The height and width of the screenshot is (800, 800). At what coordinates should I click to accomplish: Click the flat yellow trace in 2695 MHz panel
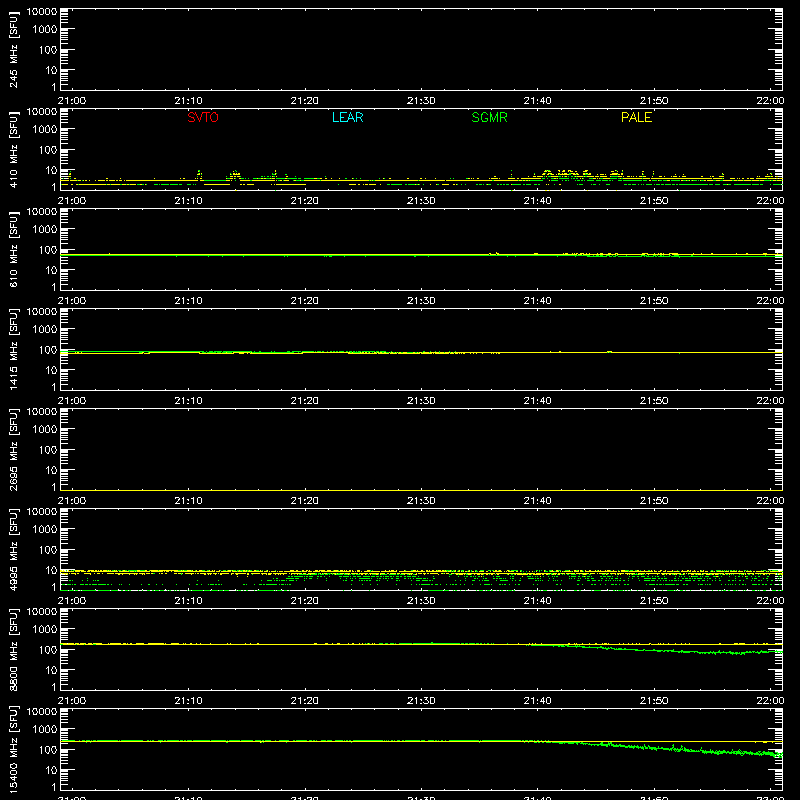click(421, 490)
